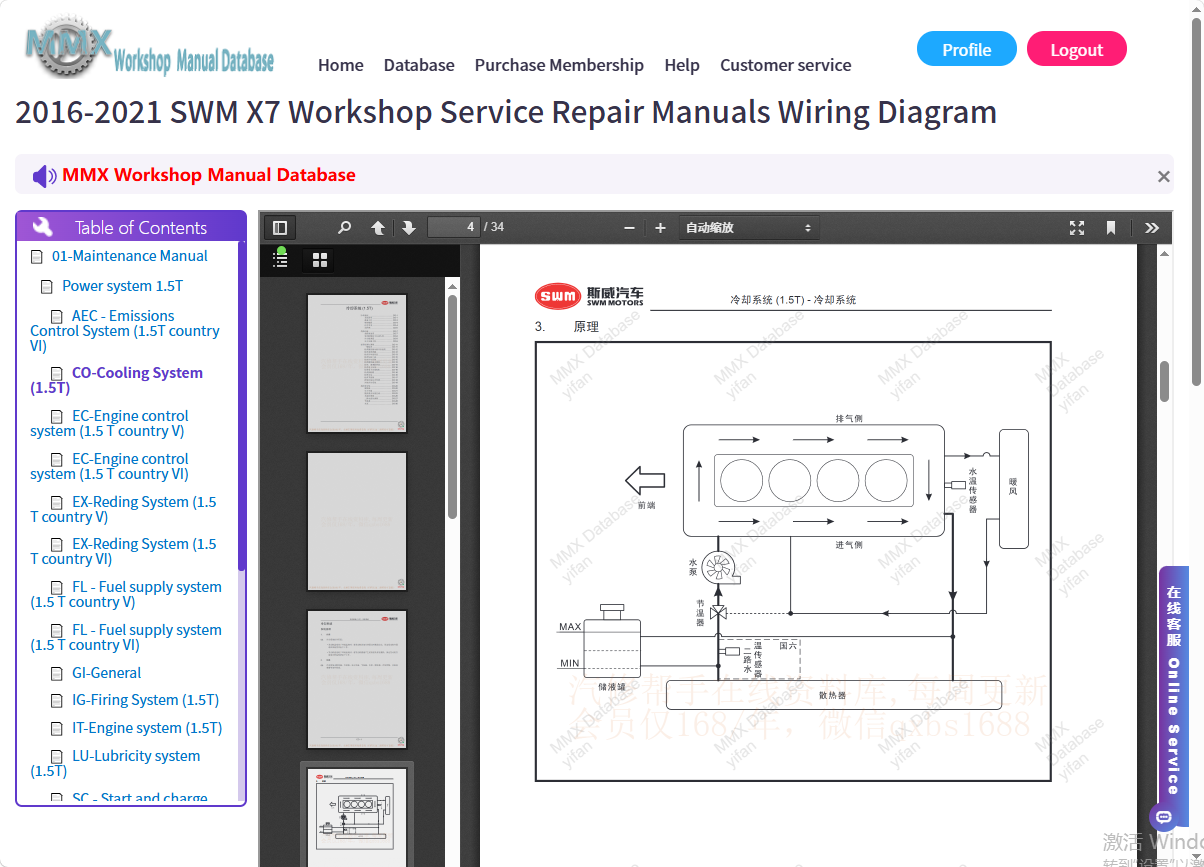Click the Profile button
This screenshot has height=867, width=1204.
967,50
